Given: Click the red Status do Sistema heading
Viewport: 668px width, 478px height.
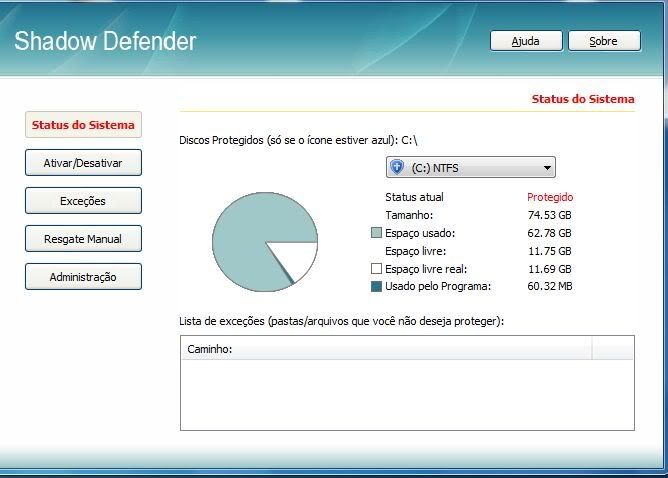Looking at the screenshot, I should (583, 99).
